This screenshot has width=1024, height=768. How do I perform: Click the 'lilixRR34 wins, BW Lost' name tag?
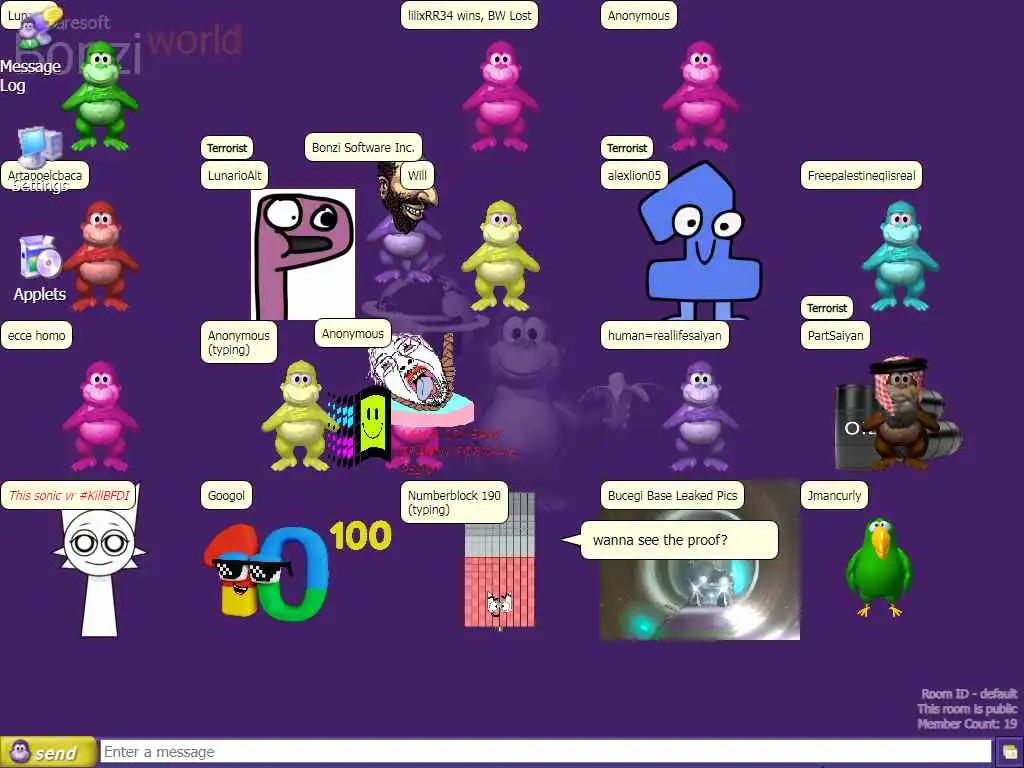click(470, 15)
